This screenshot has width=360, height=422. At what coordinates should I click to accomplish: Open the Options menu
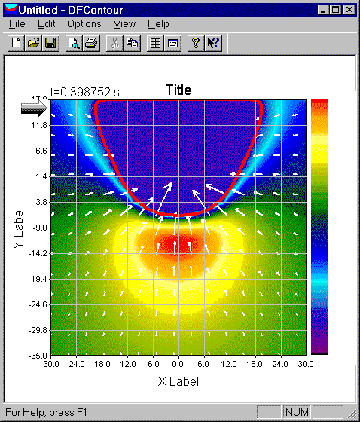pyautogui.click(x=84, y=24)
